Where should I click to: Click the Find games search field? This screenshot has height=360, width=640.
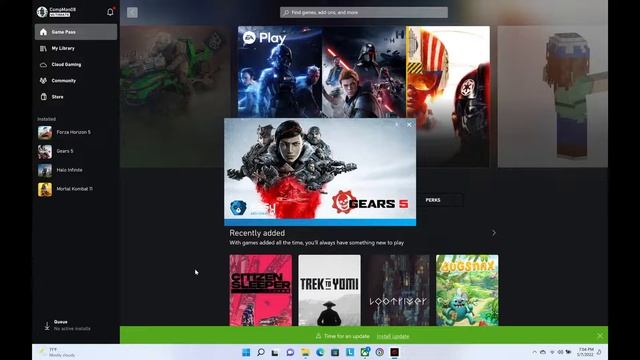[364, 13]
